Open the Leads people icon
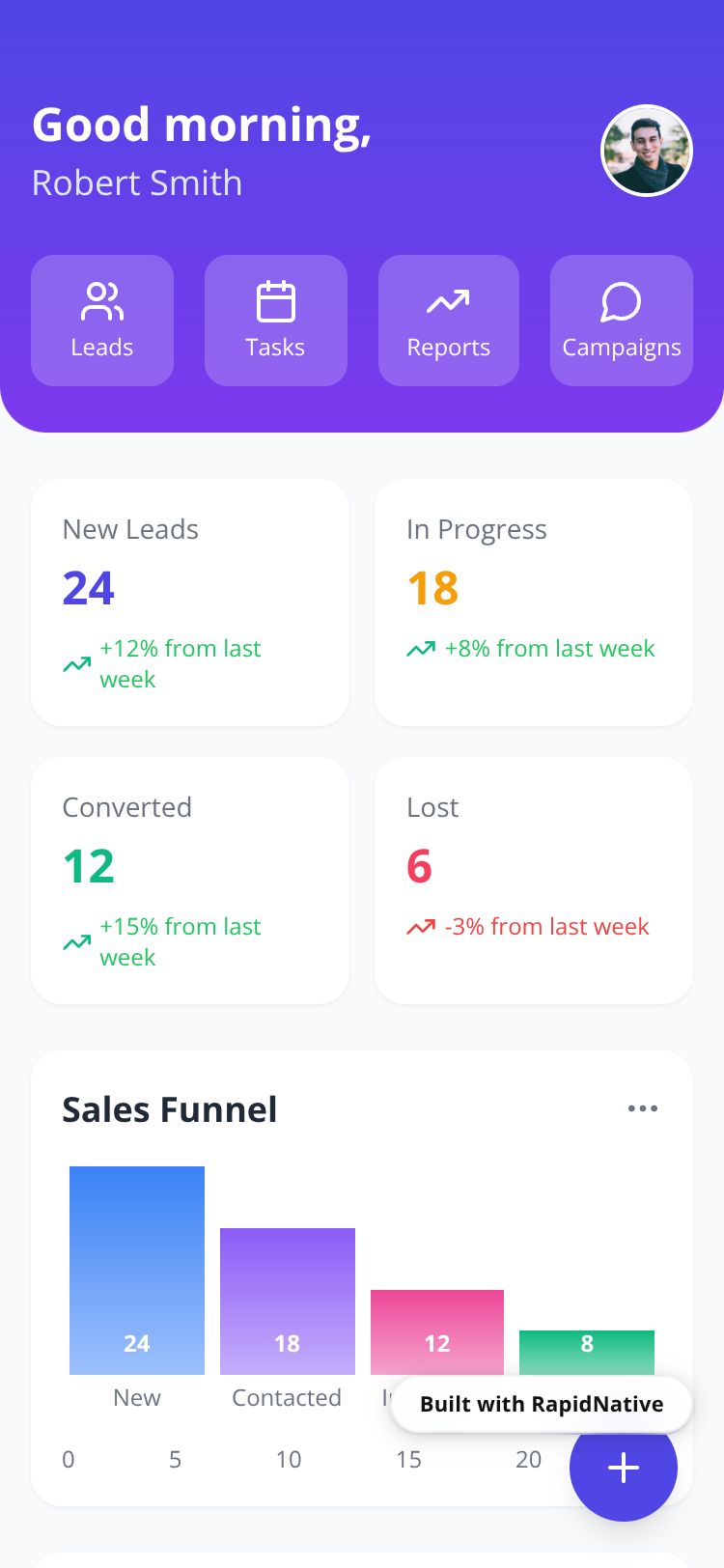 [102, 302]
